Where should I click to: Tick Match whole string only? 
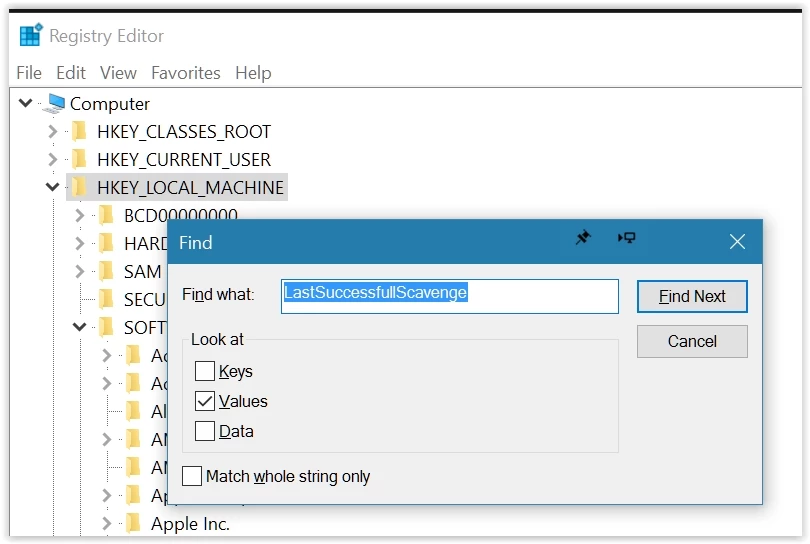[x=192, y=476]
